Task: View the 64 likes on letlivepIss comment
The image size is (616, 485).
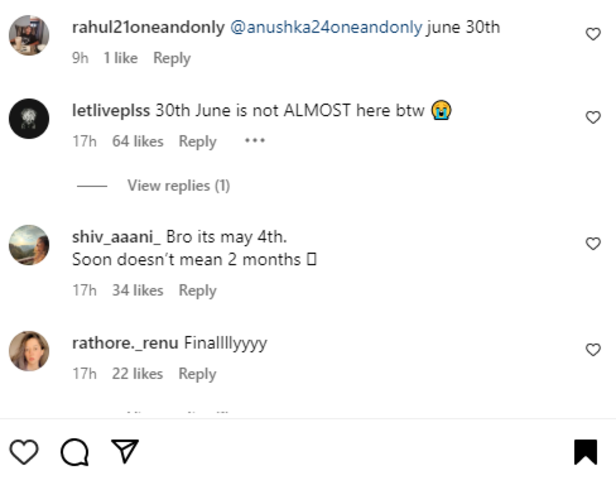Action: (x=137, y=142)
